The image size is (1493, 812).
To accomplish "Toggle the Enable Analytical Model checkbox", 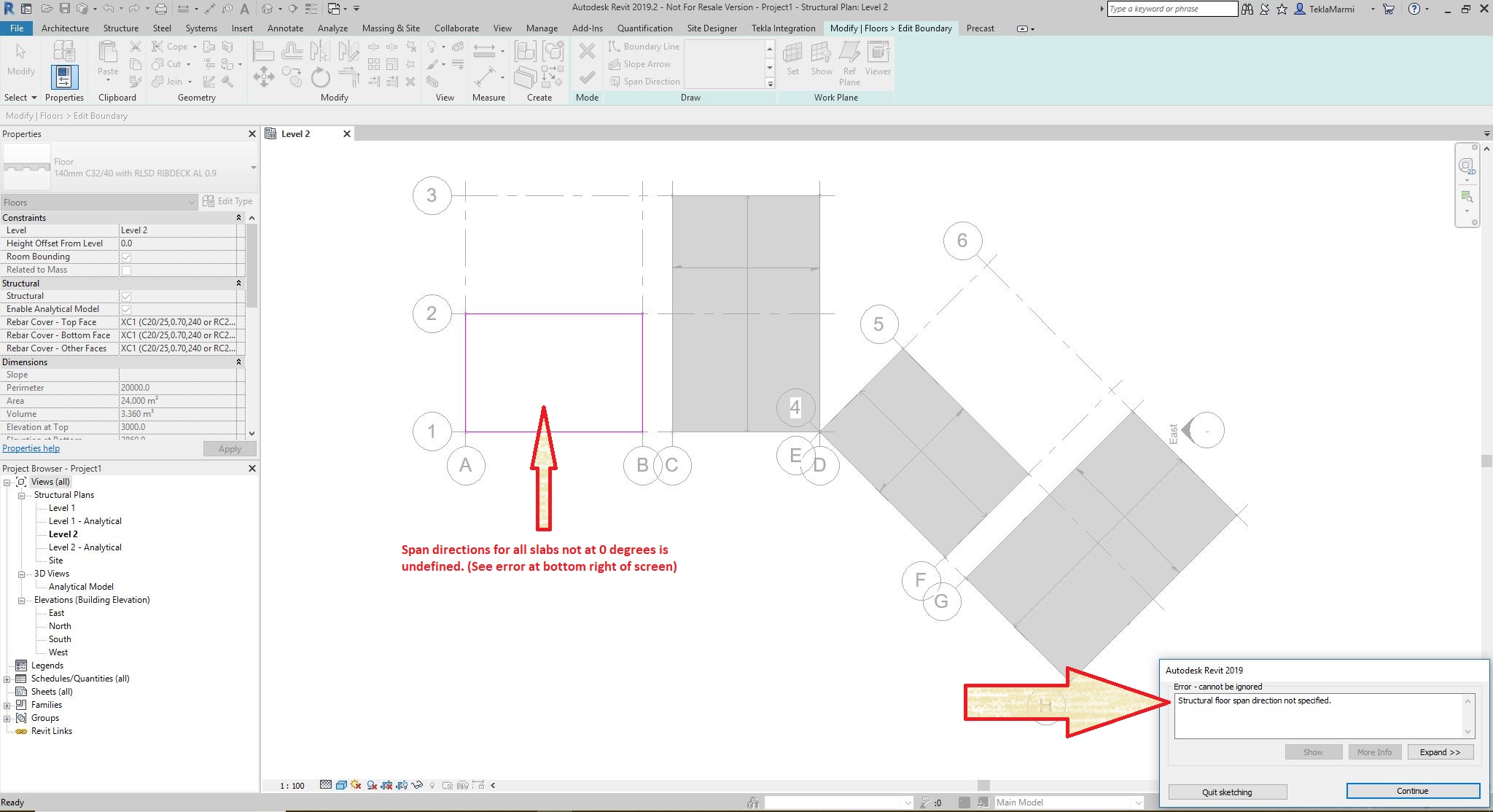I will pos(126,309).
